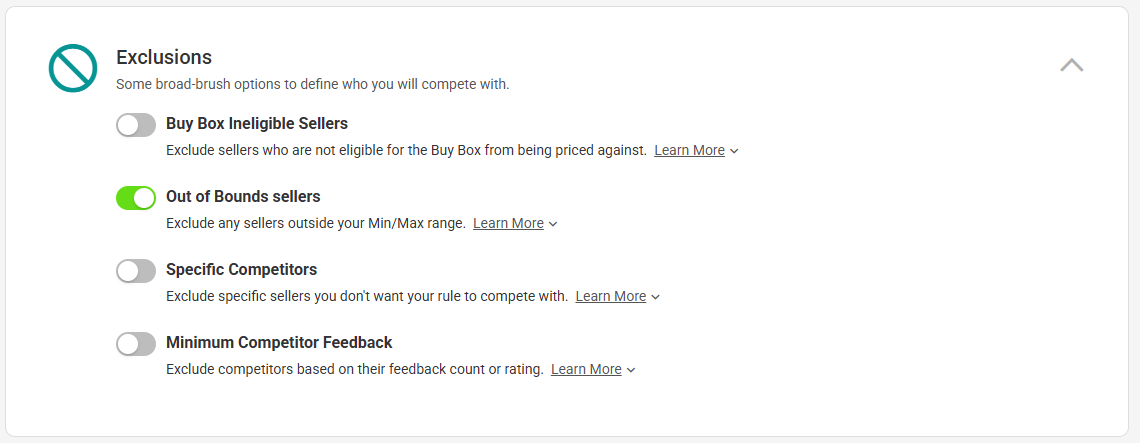Turn on the Specific Competitors toggle
1140x443 pixels.
point(136,271)
